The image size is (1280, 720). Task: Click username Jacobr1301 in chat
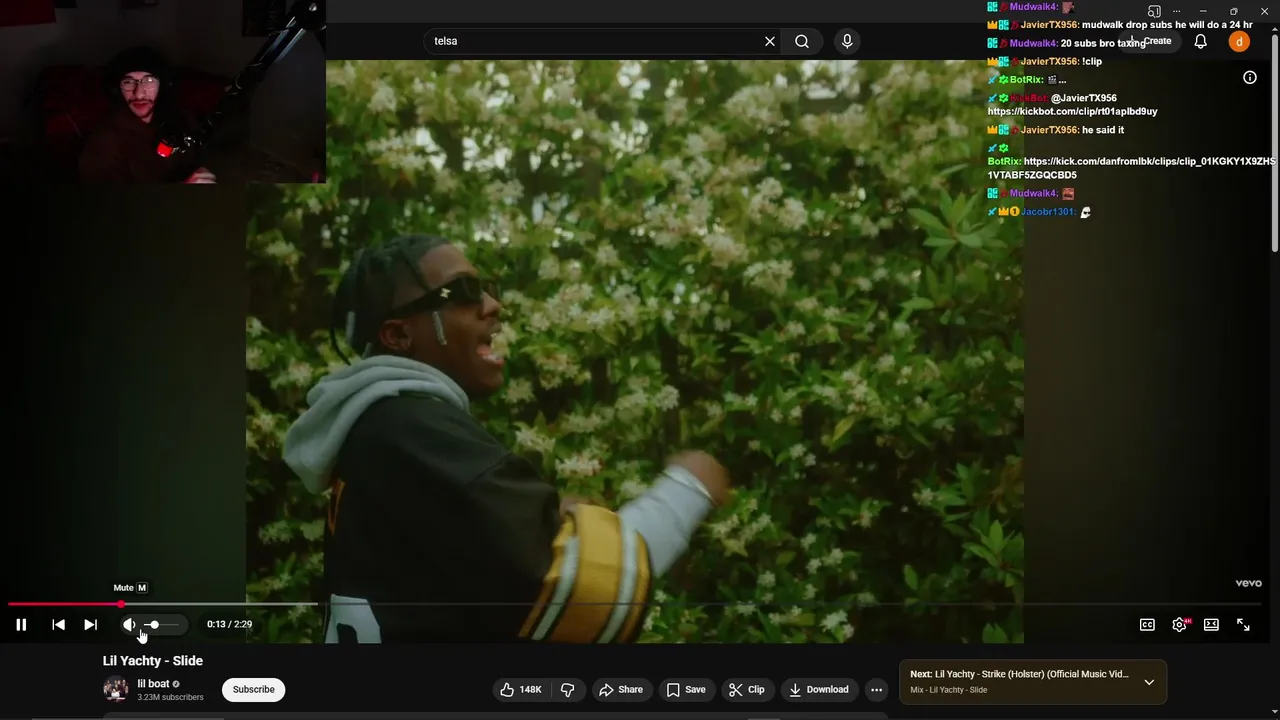coord(1048,212)
